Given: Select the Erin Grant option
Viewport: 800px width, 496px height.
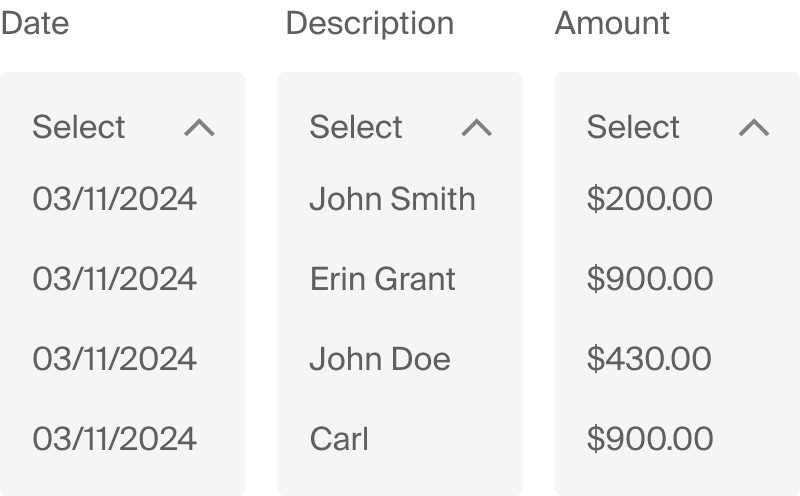Looking at the screenshot, I should click(x=382, y=279).
